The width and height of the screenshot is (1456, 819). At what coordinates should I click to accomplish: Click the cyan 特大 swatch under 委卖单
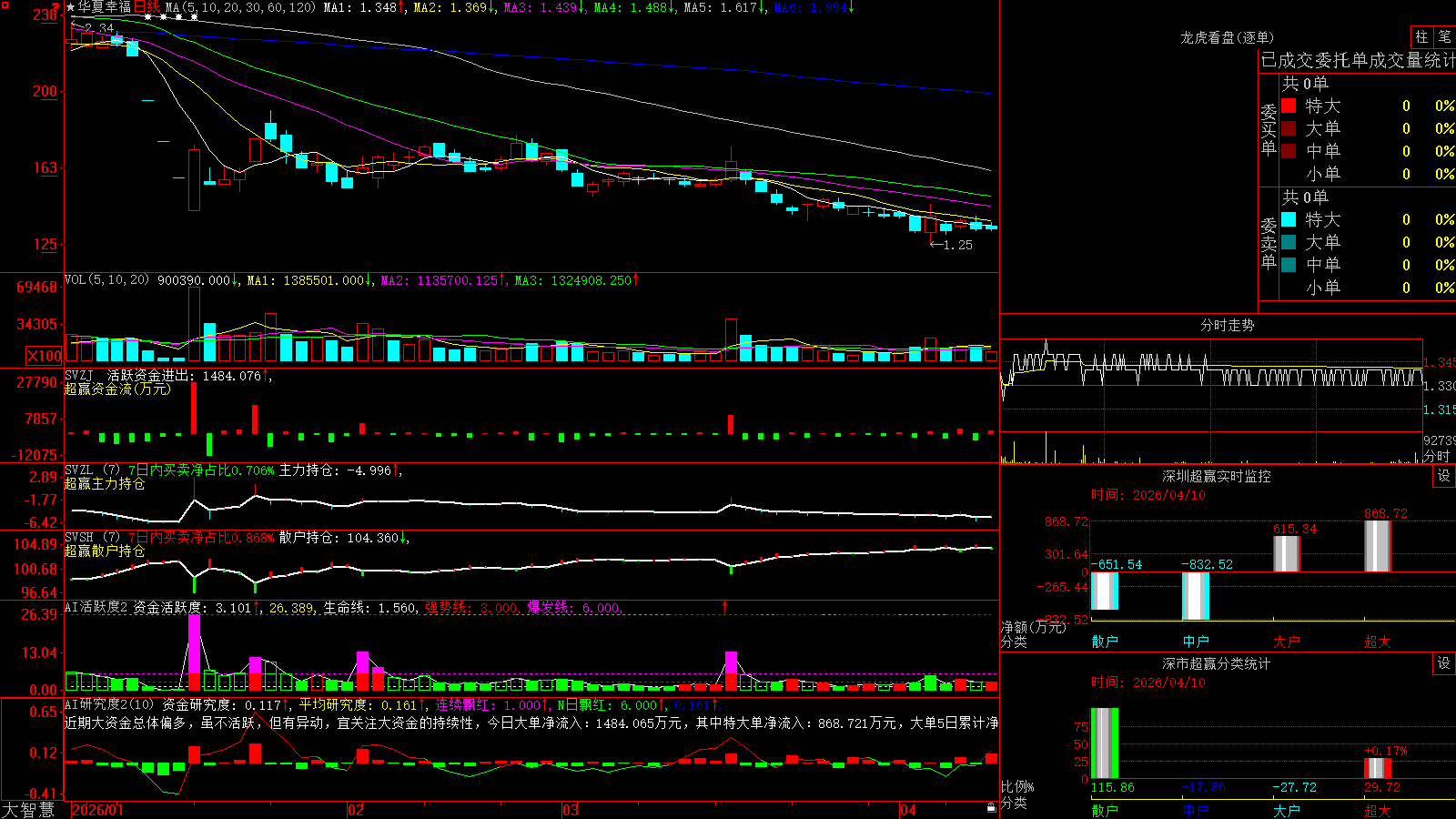(x=1289, y=219)
